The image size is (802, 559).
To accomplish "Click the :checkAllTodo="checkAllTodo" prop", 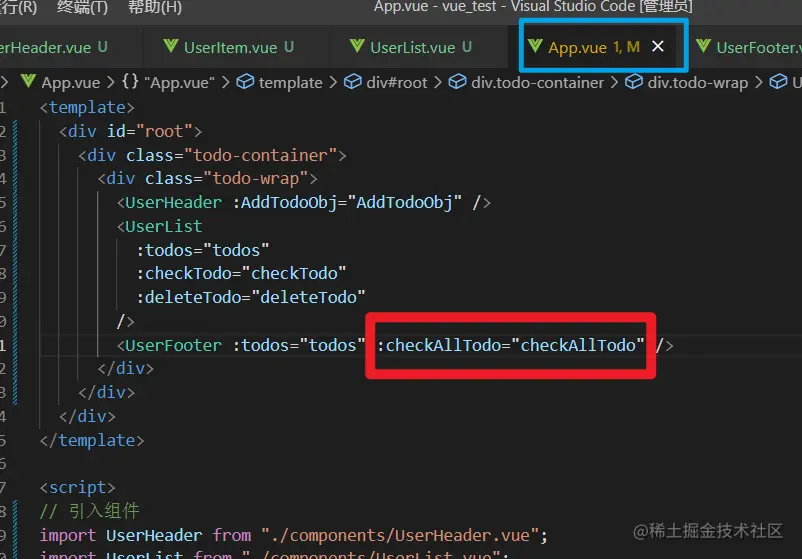I will coord(510,346).
